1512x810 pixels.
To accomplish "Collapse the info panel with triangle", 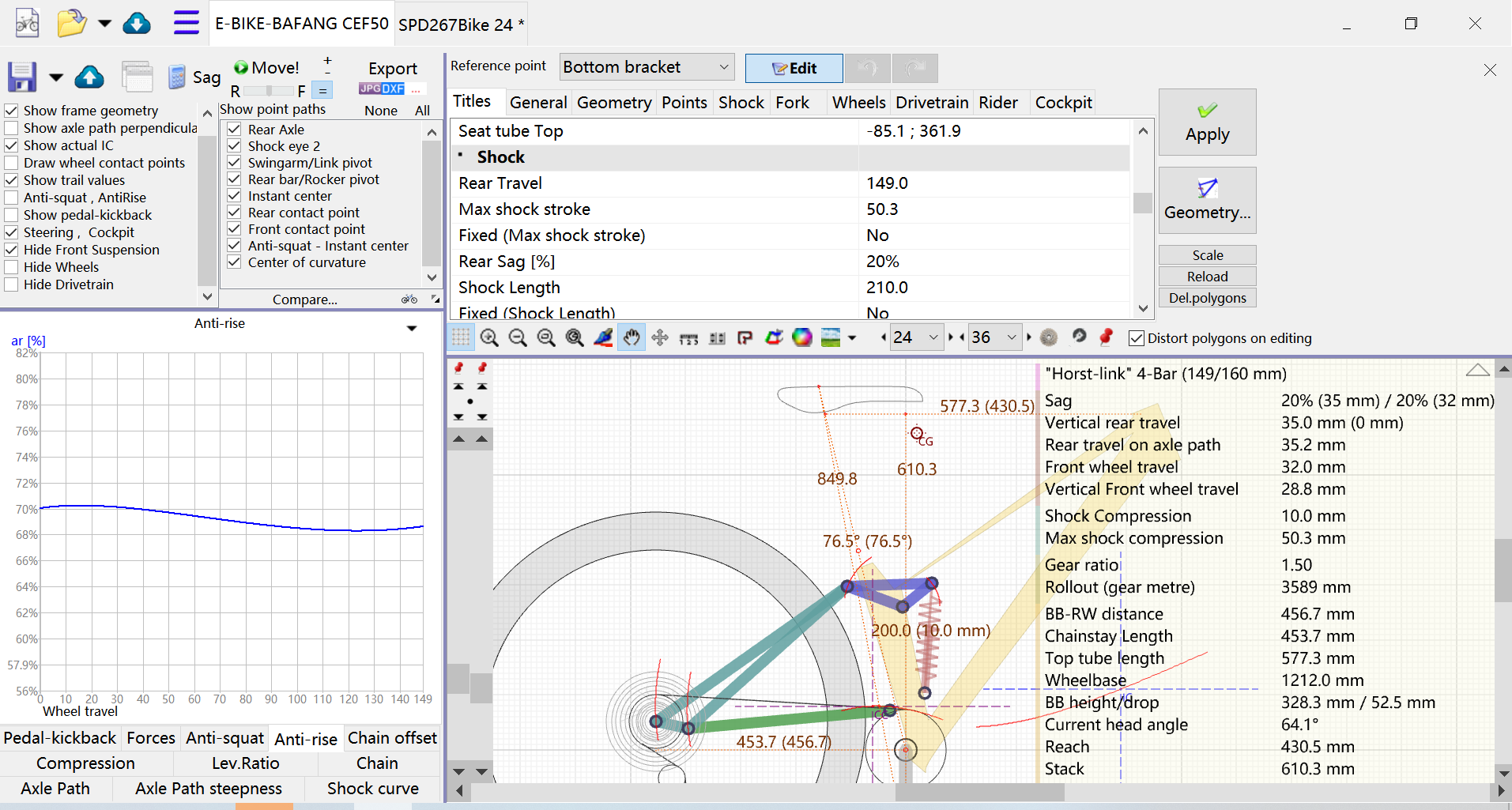I will (1477, 370).
